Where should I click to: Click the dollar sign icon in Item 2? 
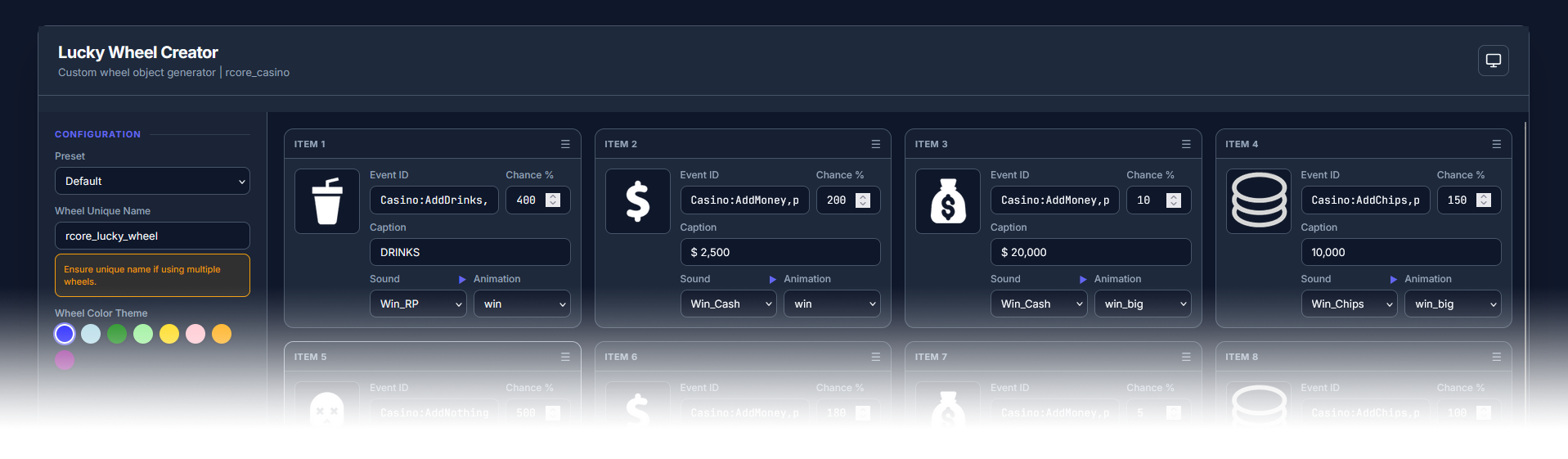pos(637,201)
